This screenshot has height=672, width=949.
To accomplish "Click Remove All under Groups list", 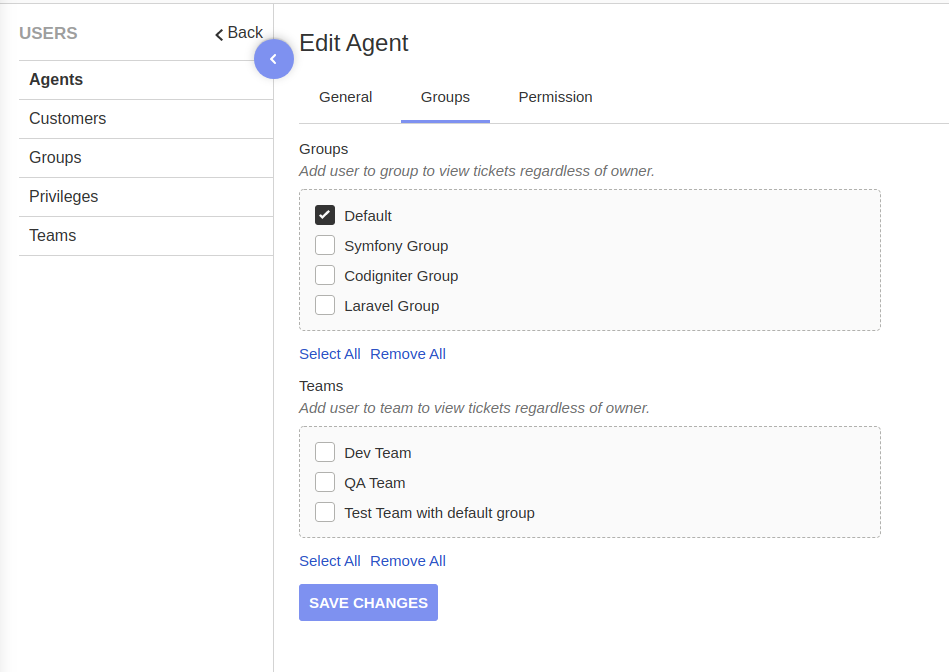I will (408, 354).
